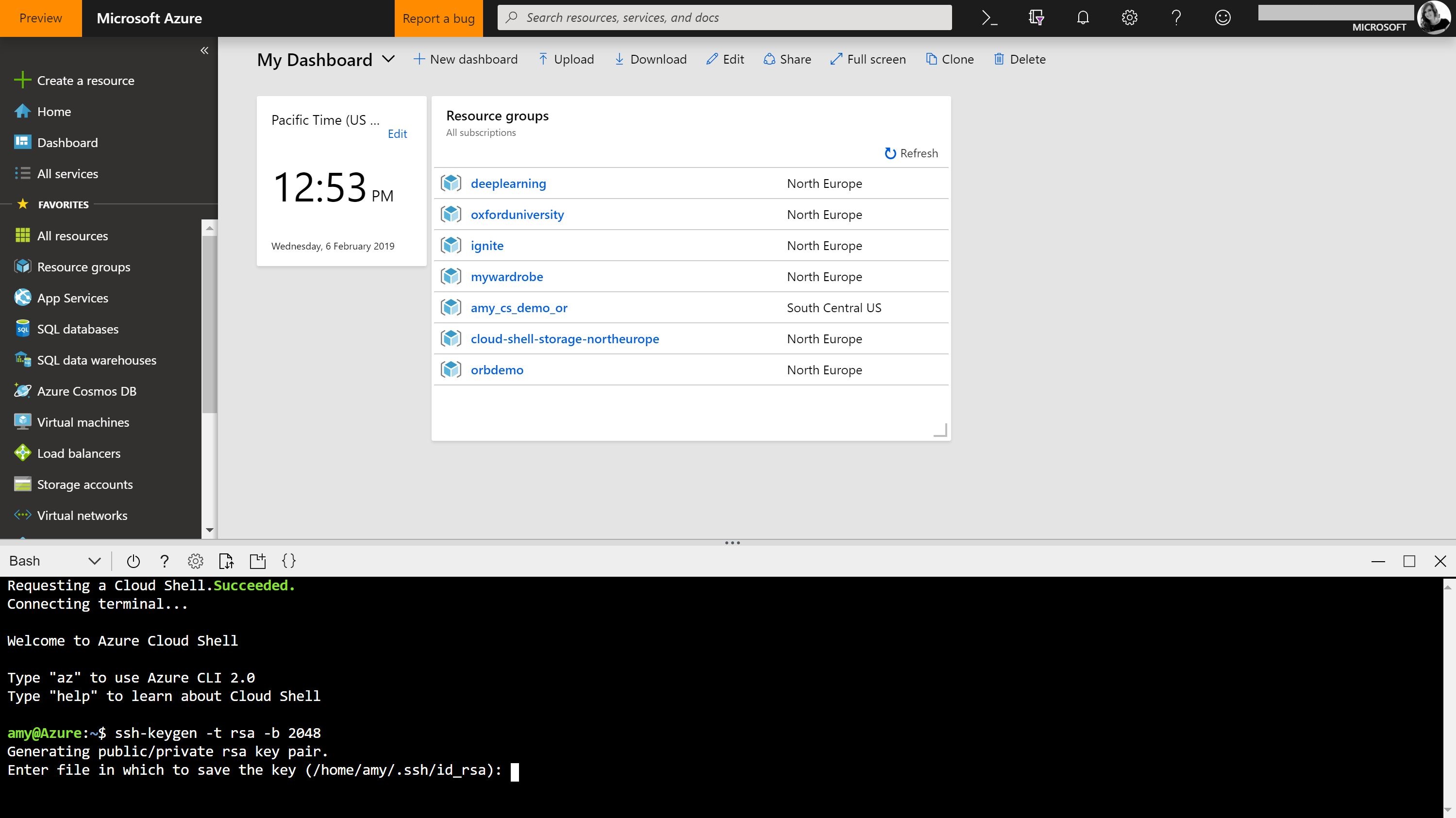This screenshot has width=1456, height=818.
Task: Open the notifications bell
Action: coord(1082,18)
